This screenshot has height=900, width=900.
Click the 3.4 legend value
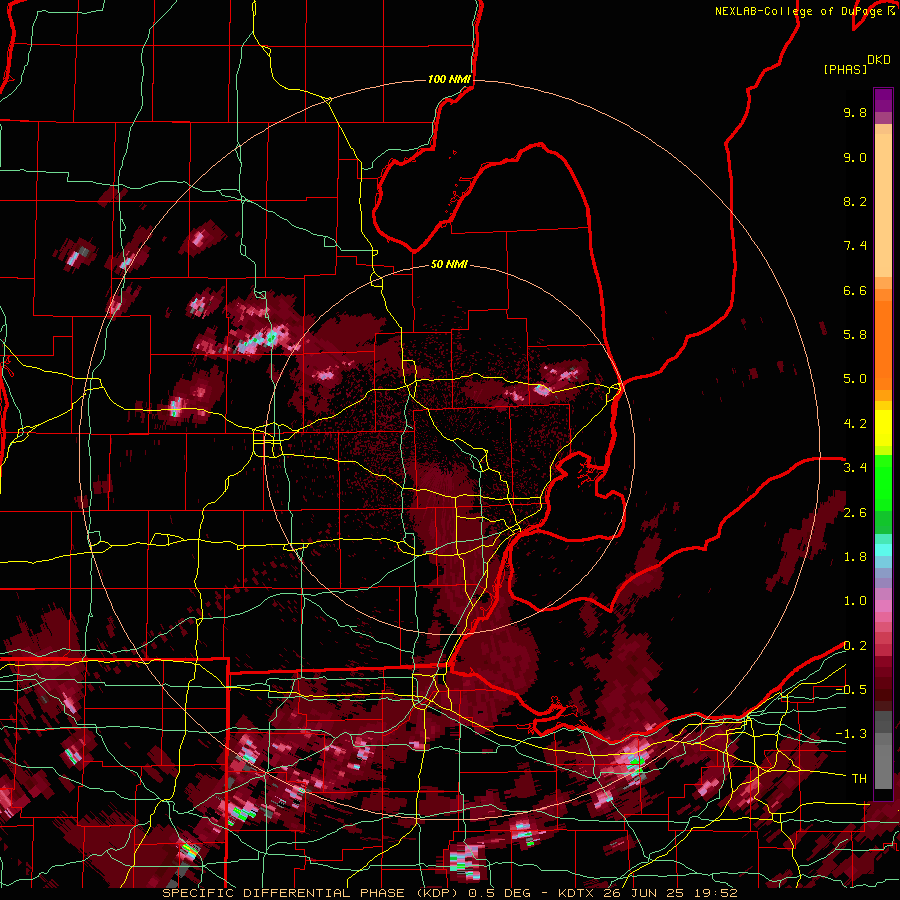[855, 468]
